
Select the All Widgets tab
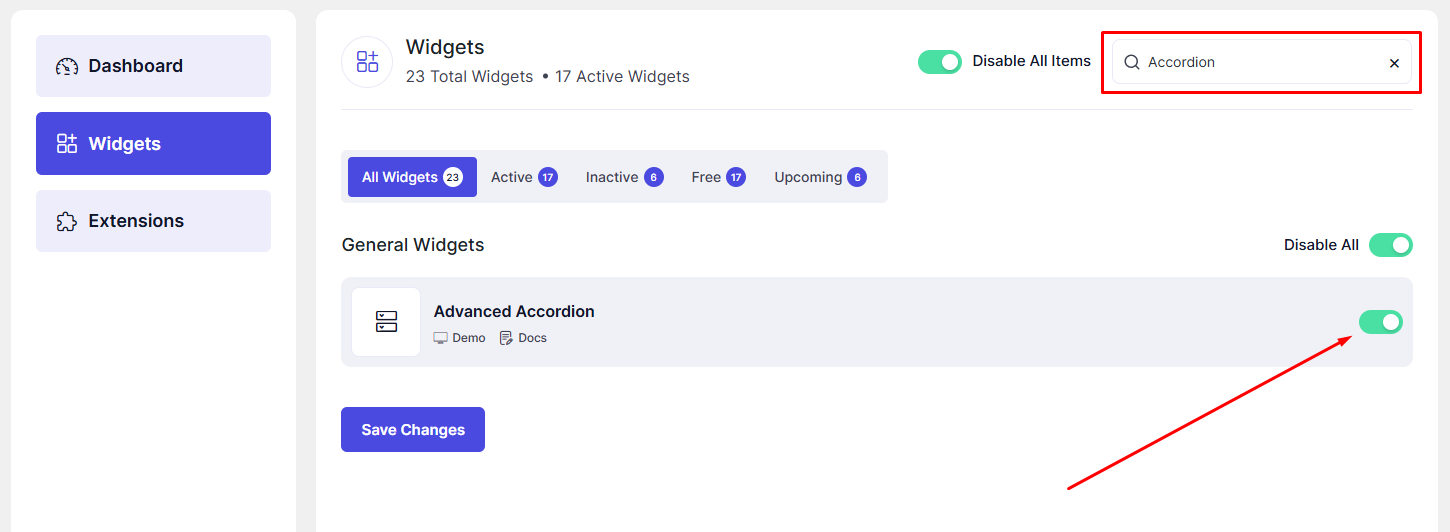click(x=411, y=177)
